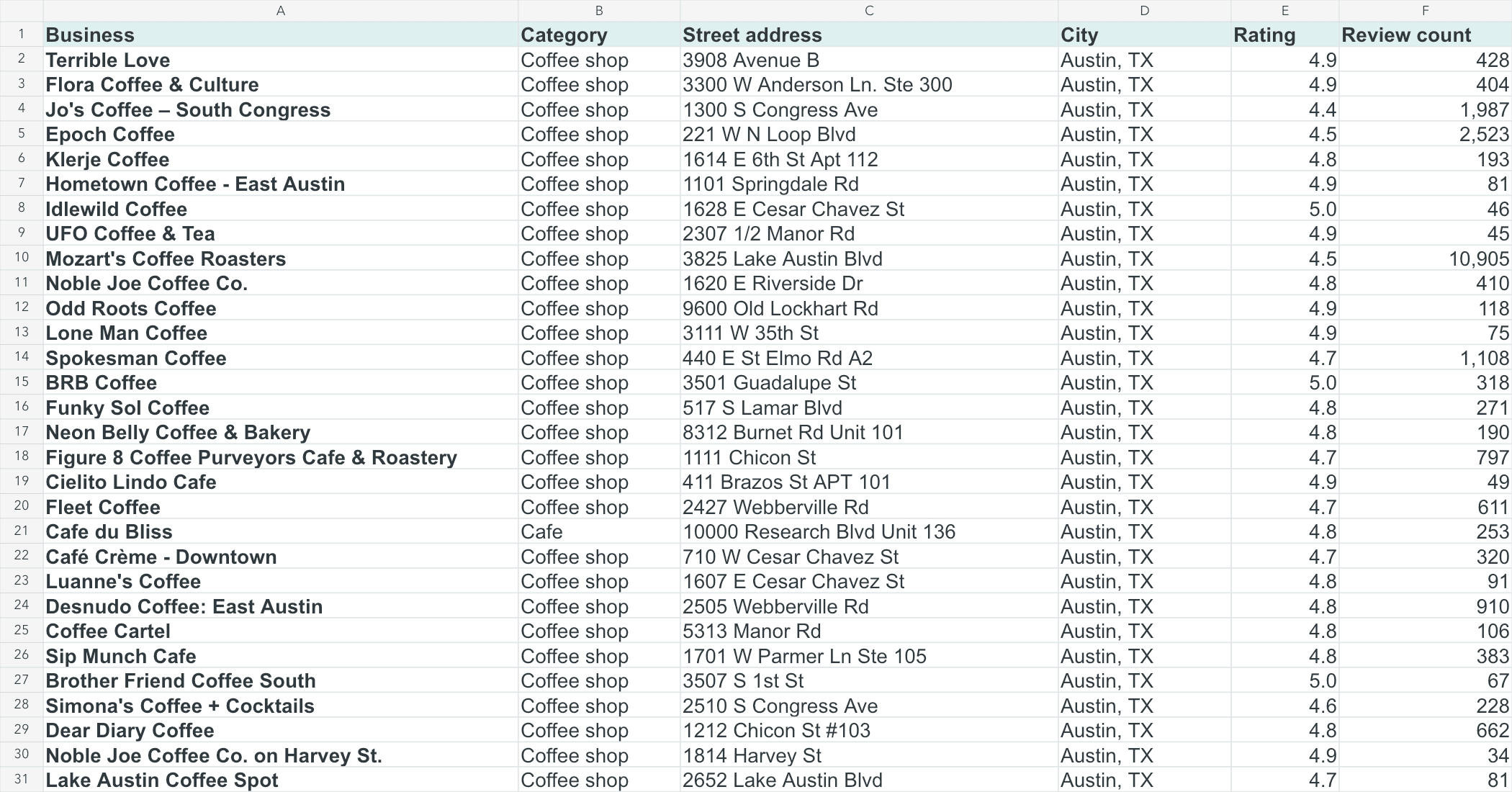Screen dimensions: 1512x792
Task: Select Mozart's Coffee Roasters cell
Action: (281, 258)
